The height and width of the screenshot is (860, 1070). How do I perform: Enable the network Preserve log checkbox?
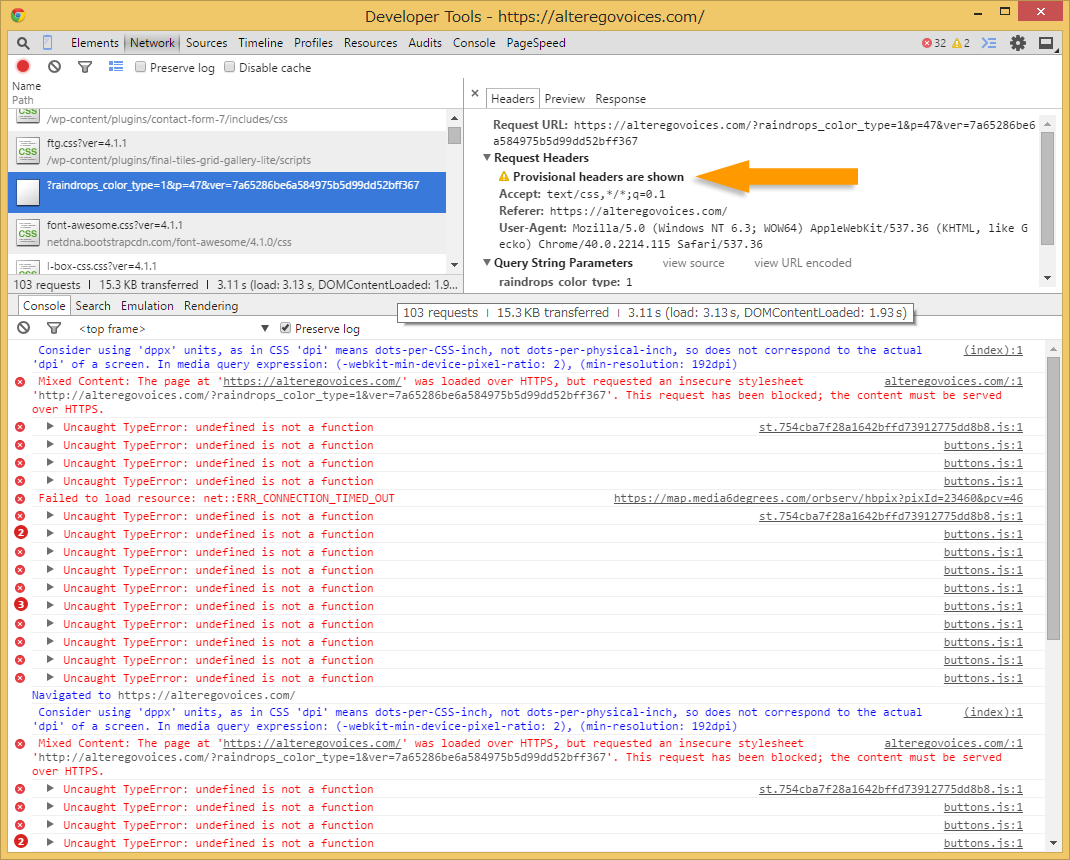[x=141, y=67]
